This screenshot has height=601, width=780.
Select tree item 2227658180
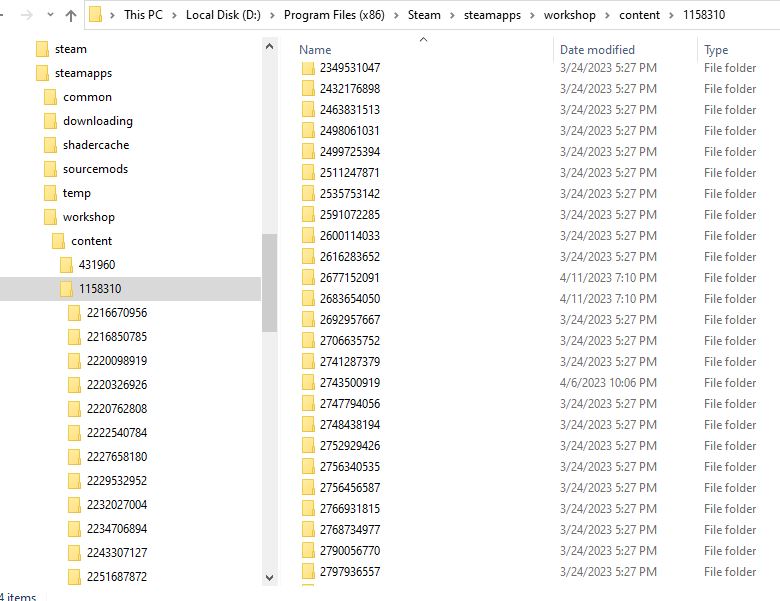pos(116,456)
